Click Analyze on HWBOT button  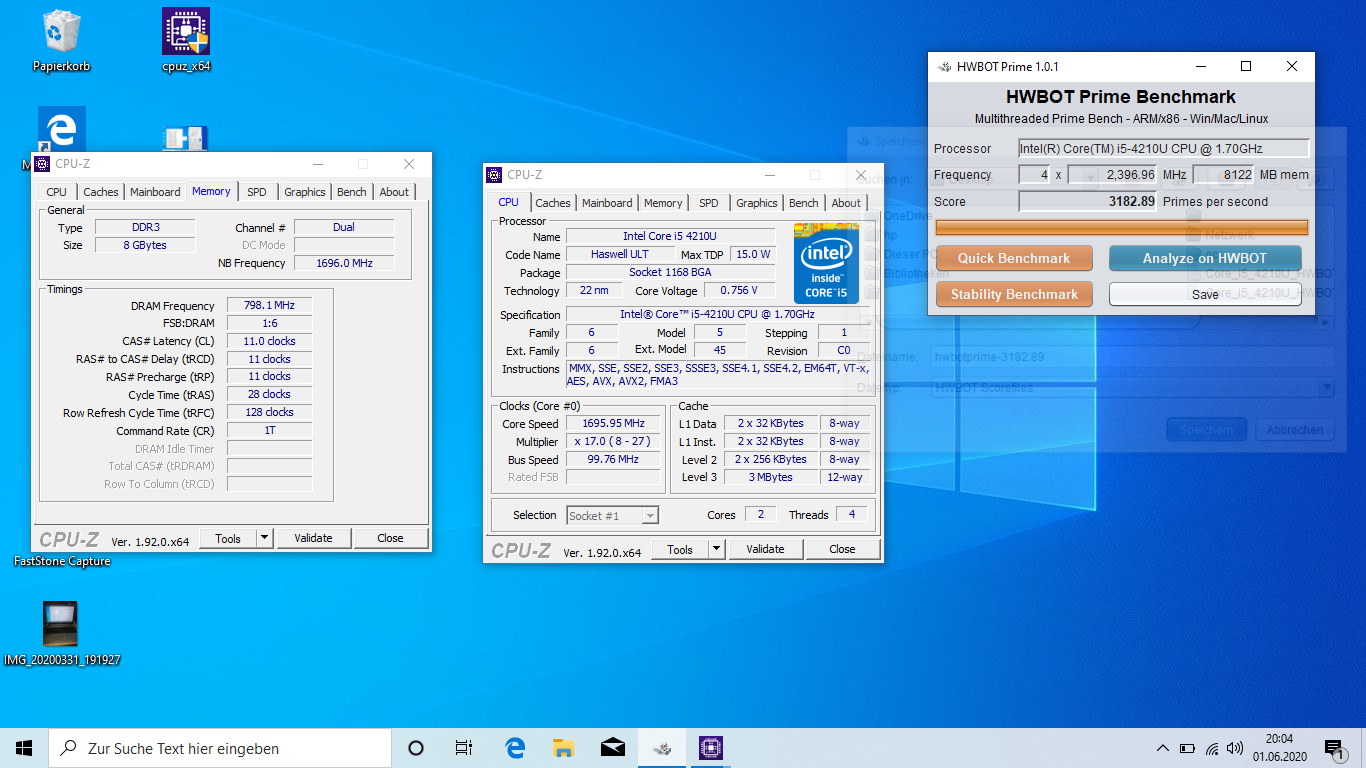(x=1205, y=258)
